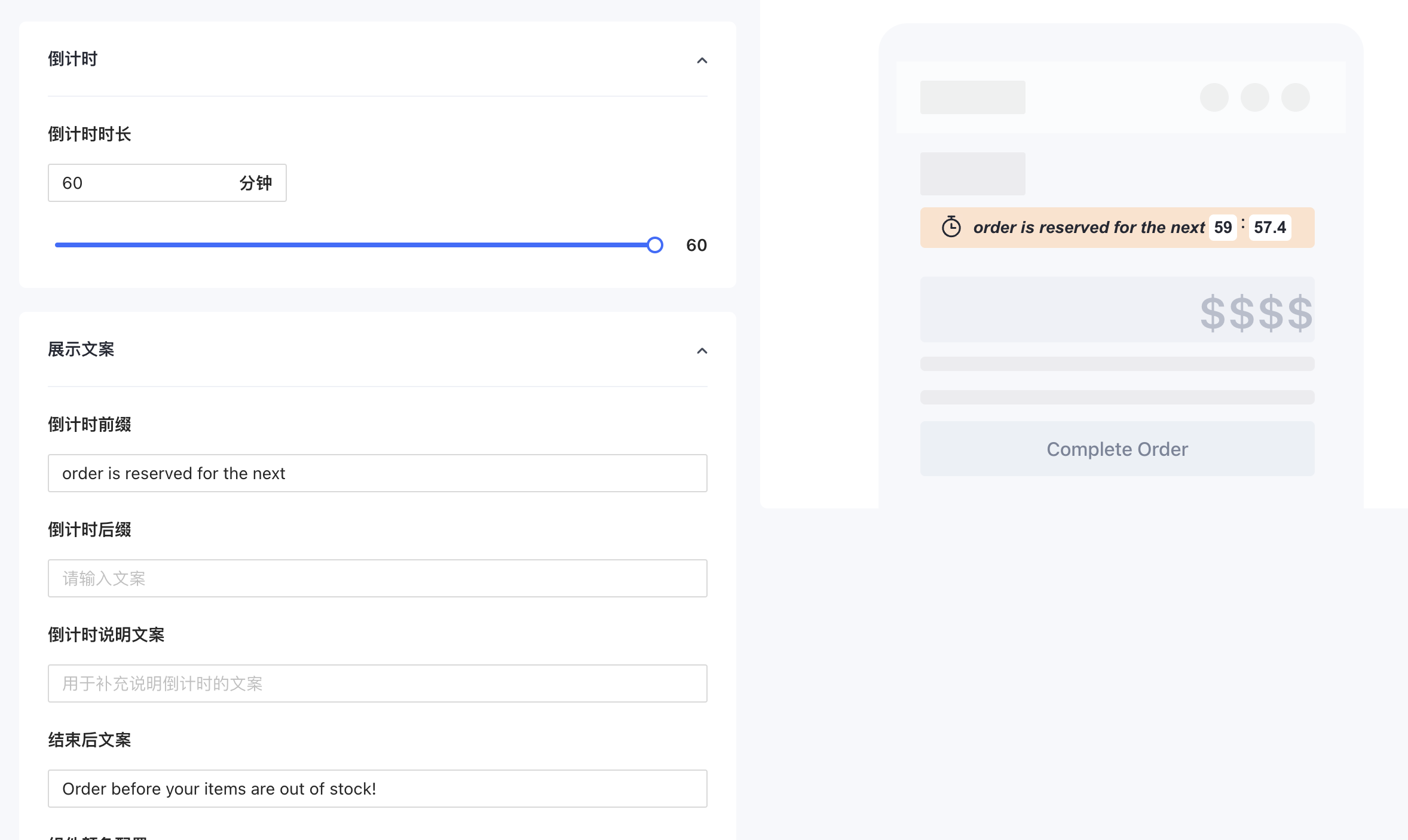Click the 57.4 seconds countdown box
1408x840 pixels.
click(1269, 228)
